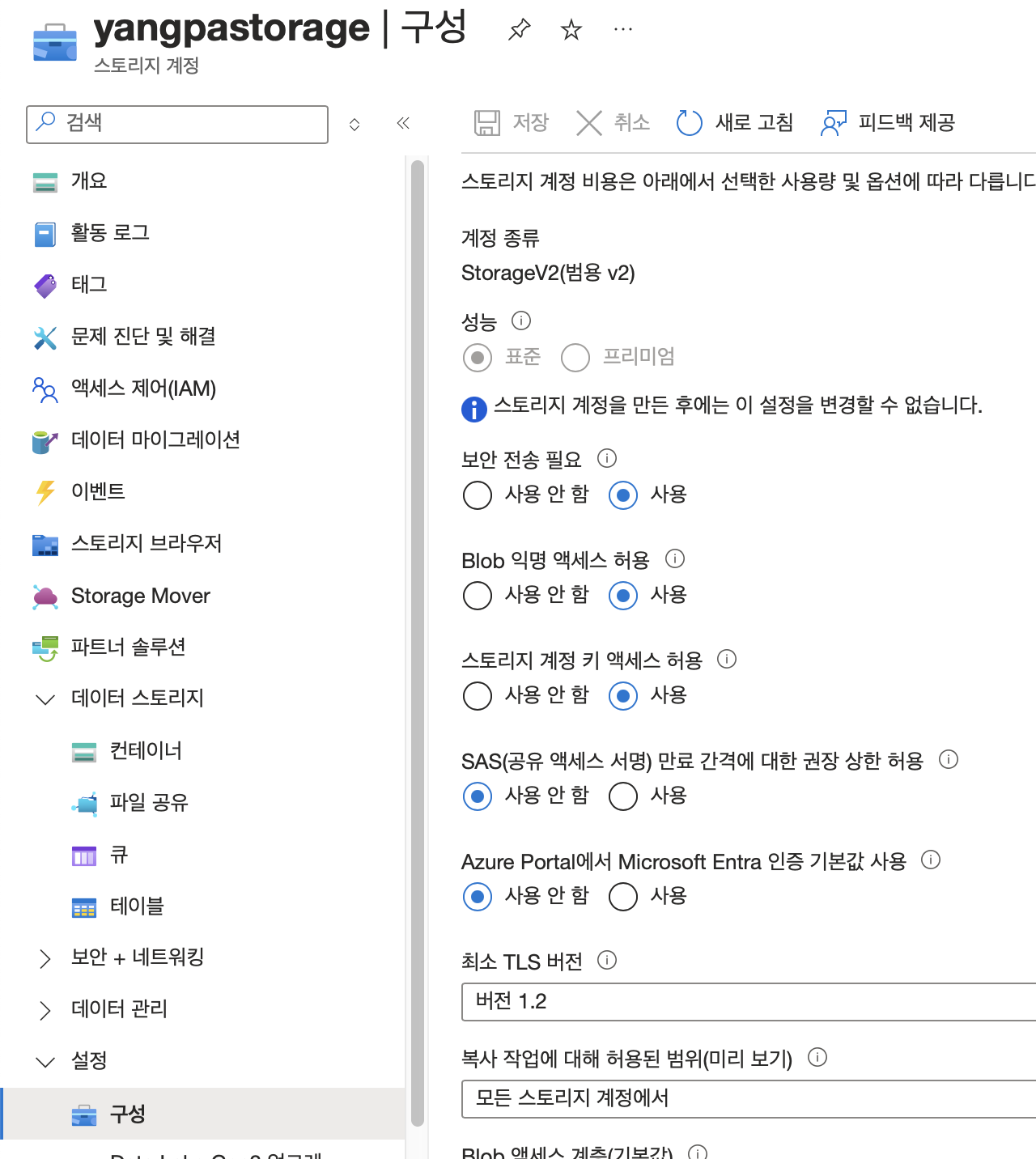The height and width of the screenshot is (1159, 1036).
Task: Click the 파트너 솔루션 icon
Action: point(45,648)
